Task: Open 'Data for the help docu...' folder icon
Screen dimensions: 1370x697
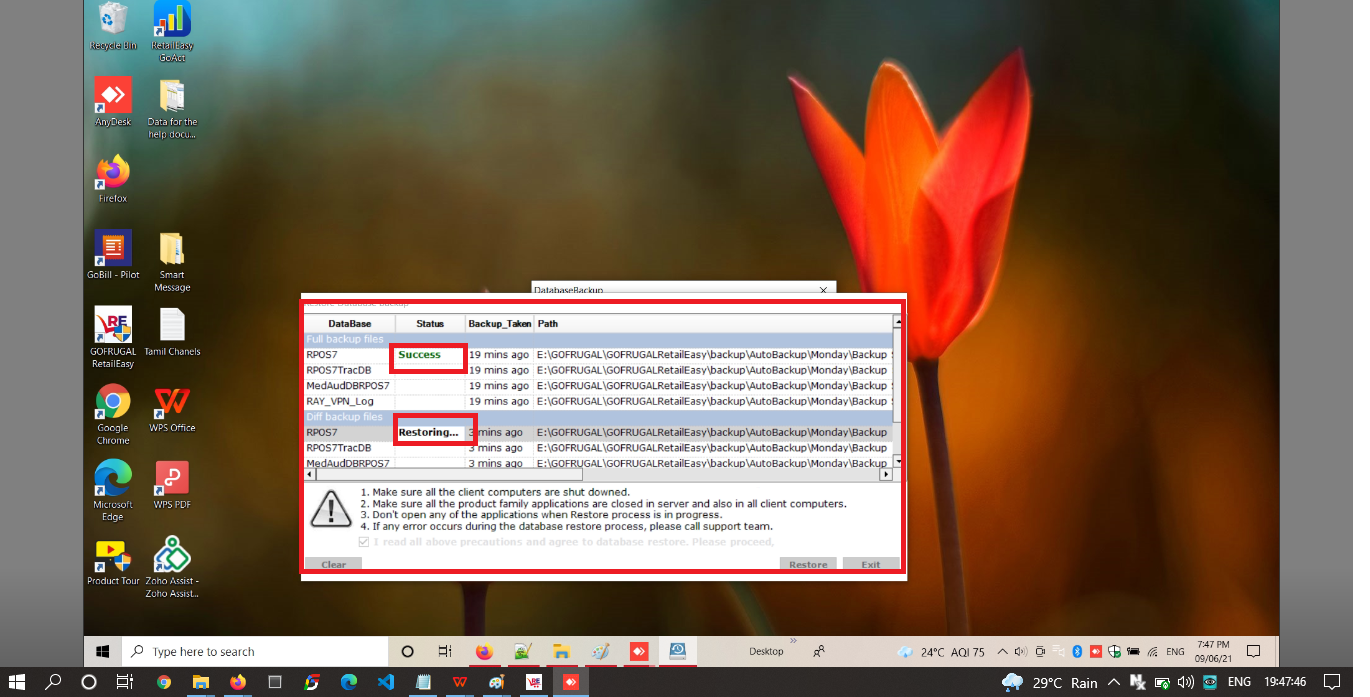Action: coord(172,108)
